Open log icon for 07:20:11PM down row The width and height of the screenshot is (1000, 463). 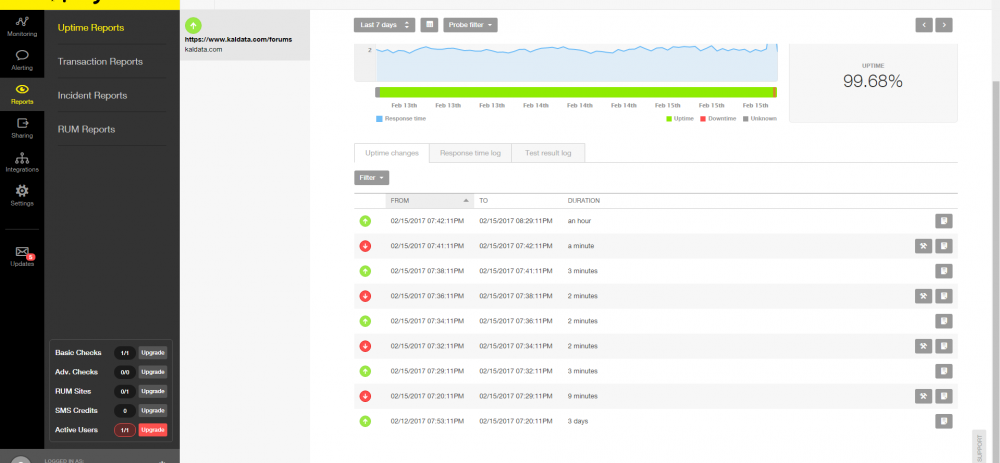coord(944,396)
